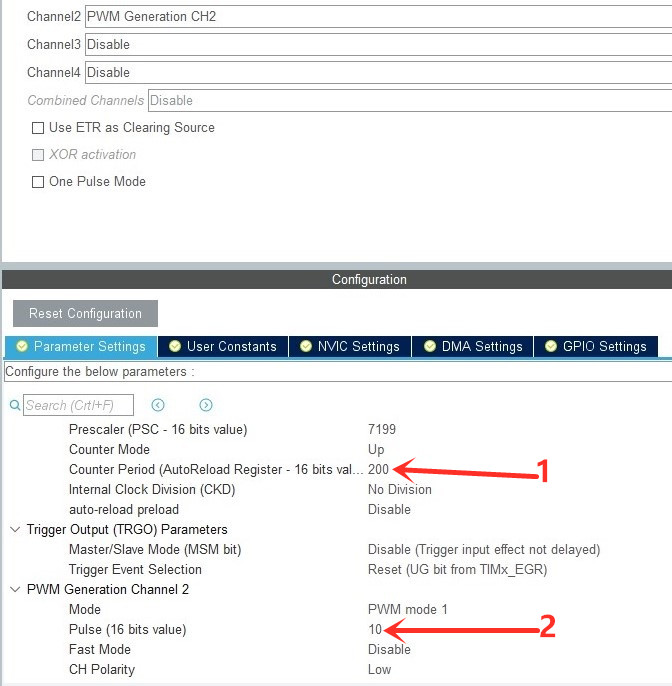Click the search magnifier icon
This screenshot has width=672, height=686.
[x=15, y=405]
